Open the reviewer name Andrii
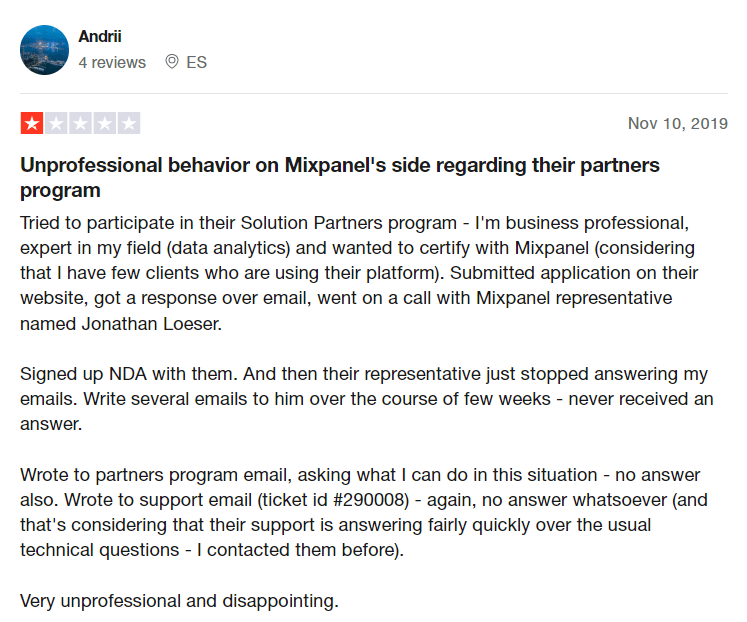Image resolution: width=747 pixels, height=622 pixels. (x=102, y=36)
